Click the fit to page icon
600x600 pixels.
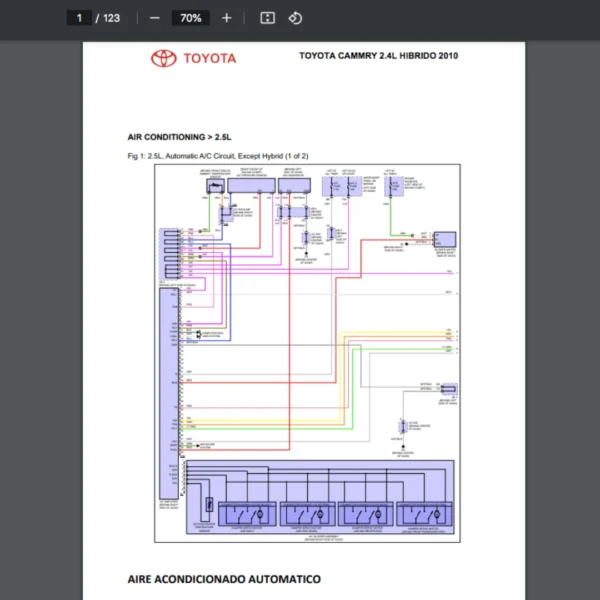click(267, 18)
